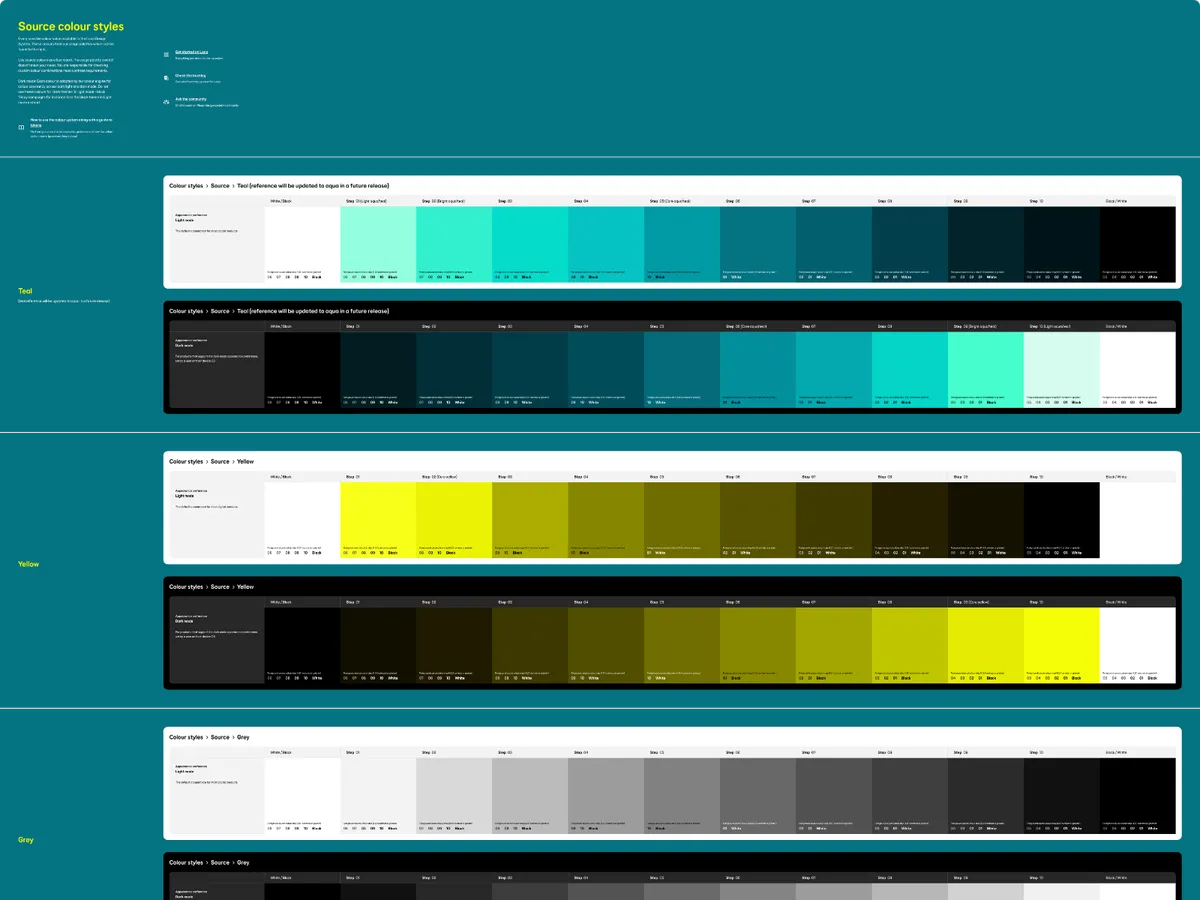Image resolution: width=1200 pixels, height=900 pixels.
Task: Click the grid icon beside the Get started link
Action: 166,54
